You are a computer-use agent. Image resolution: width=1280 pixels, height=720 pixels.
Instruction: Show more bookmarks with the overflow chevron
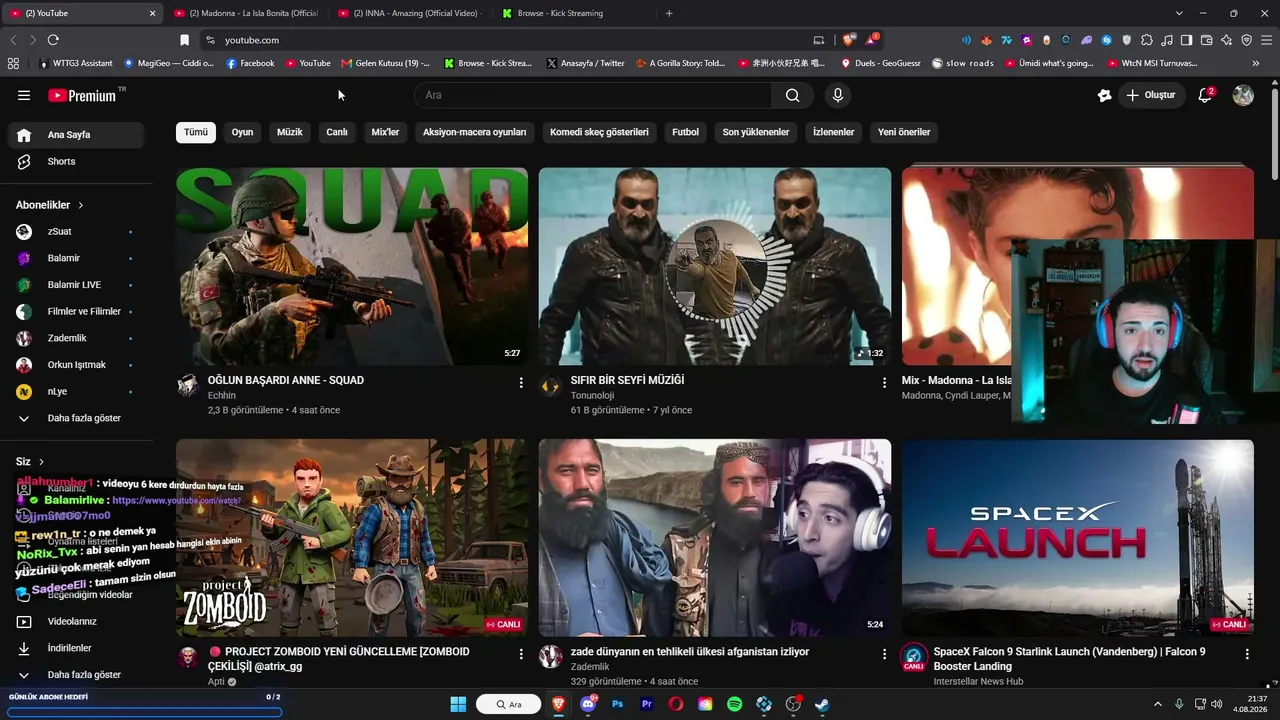[1256, 63]
